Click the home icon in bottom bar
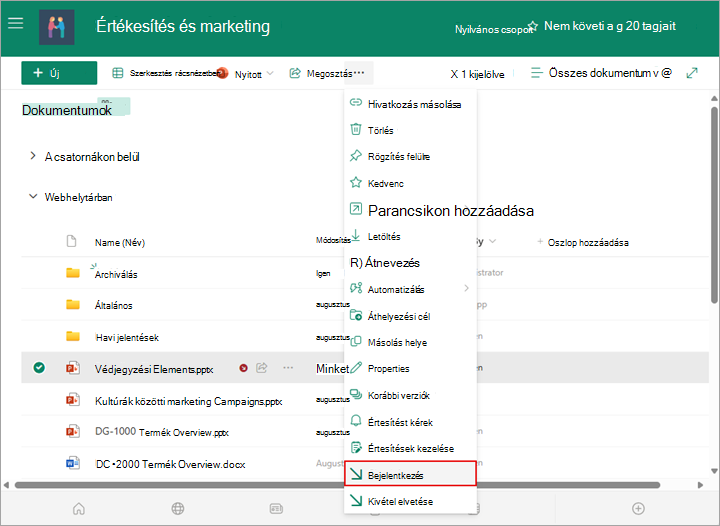720x526 pixels. point(79,508)
